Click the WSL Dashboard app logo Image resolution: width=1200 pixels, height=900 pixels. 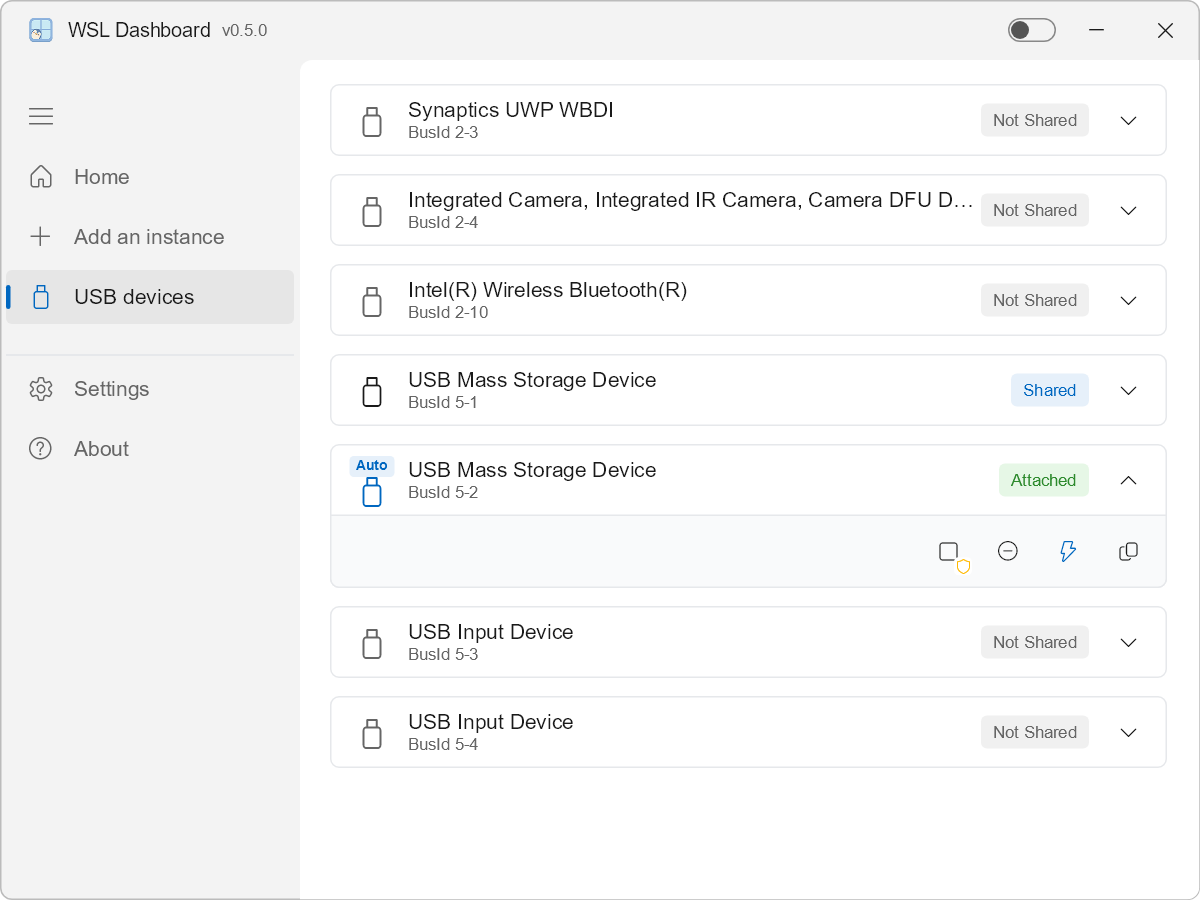(x=41, y=31)
